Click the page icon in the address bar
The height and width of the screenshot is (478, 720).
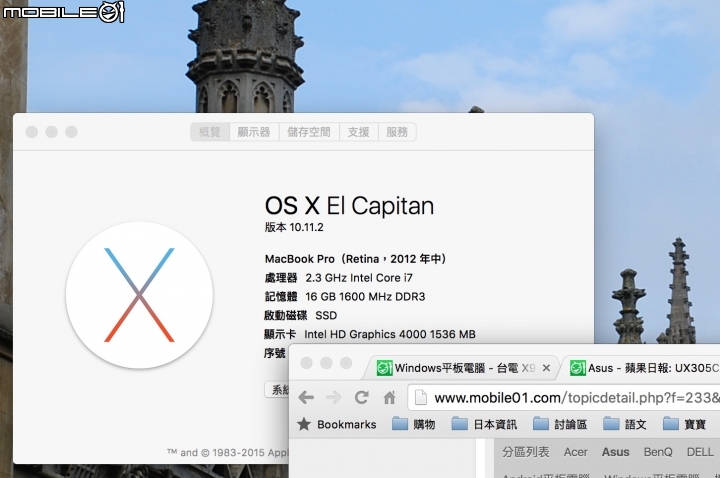tap(421, 398)
